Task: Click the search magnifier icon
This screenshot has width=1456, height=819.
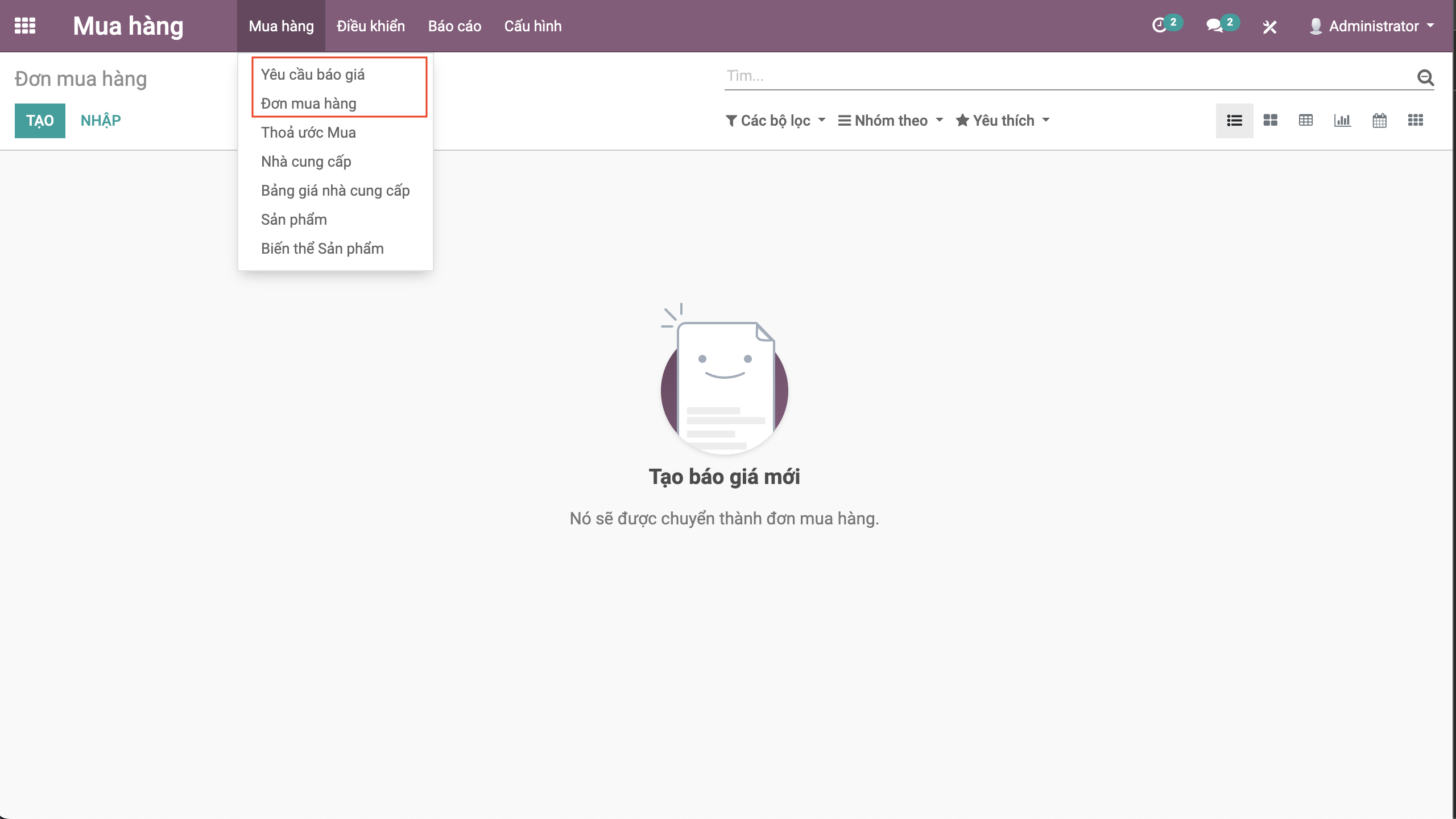Action: pyautogui.click(x=1425, y=77)
